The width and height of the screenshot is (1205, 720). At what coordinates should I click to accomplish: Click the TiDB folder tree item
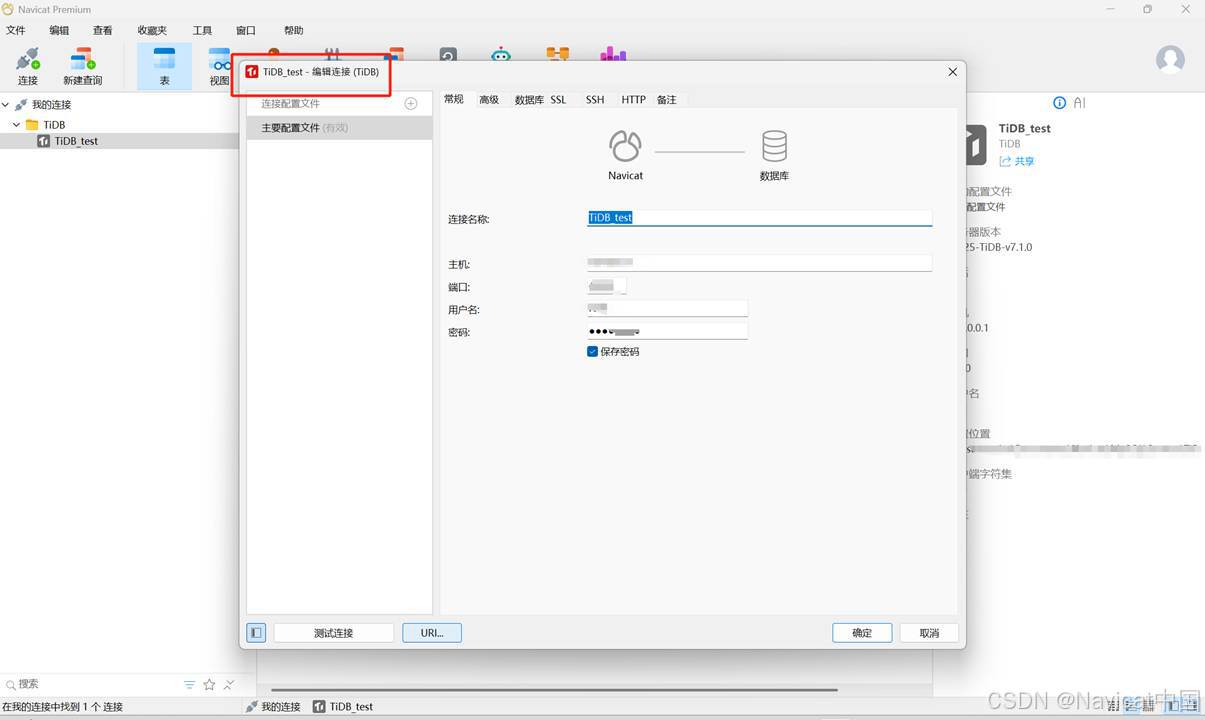54,125
